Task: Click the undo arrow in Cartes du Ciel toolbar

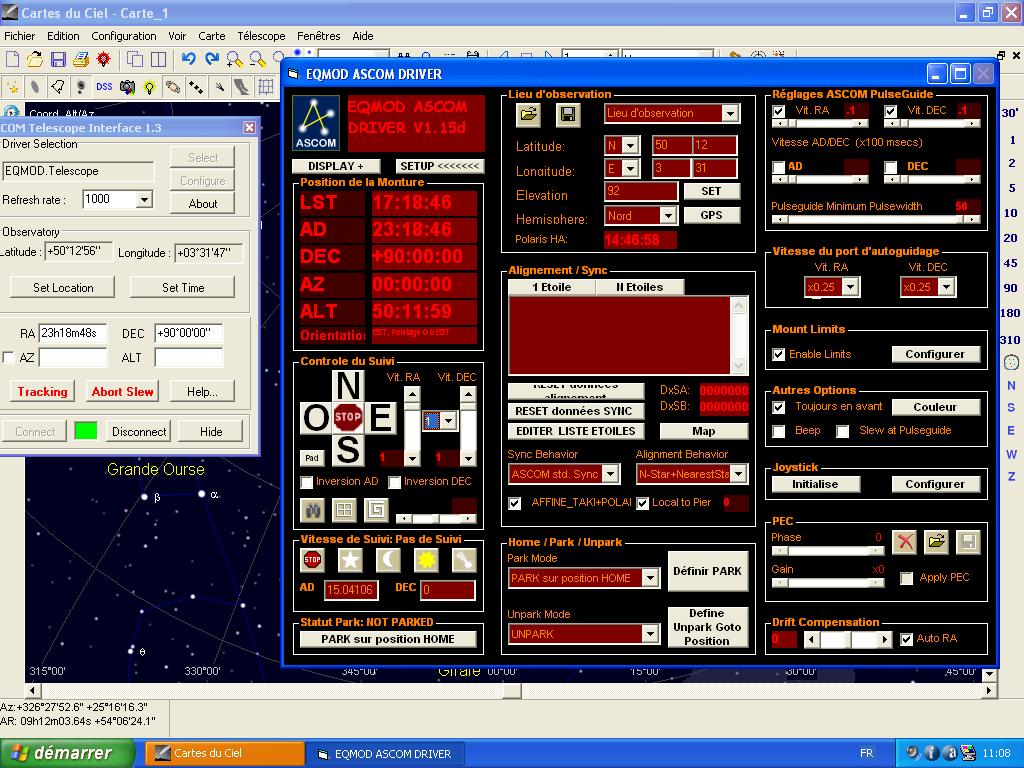Action: [189, 60]
